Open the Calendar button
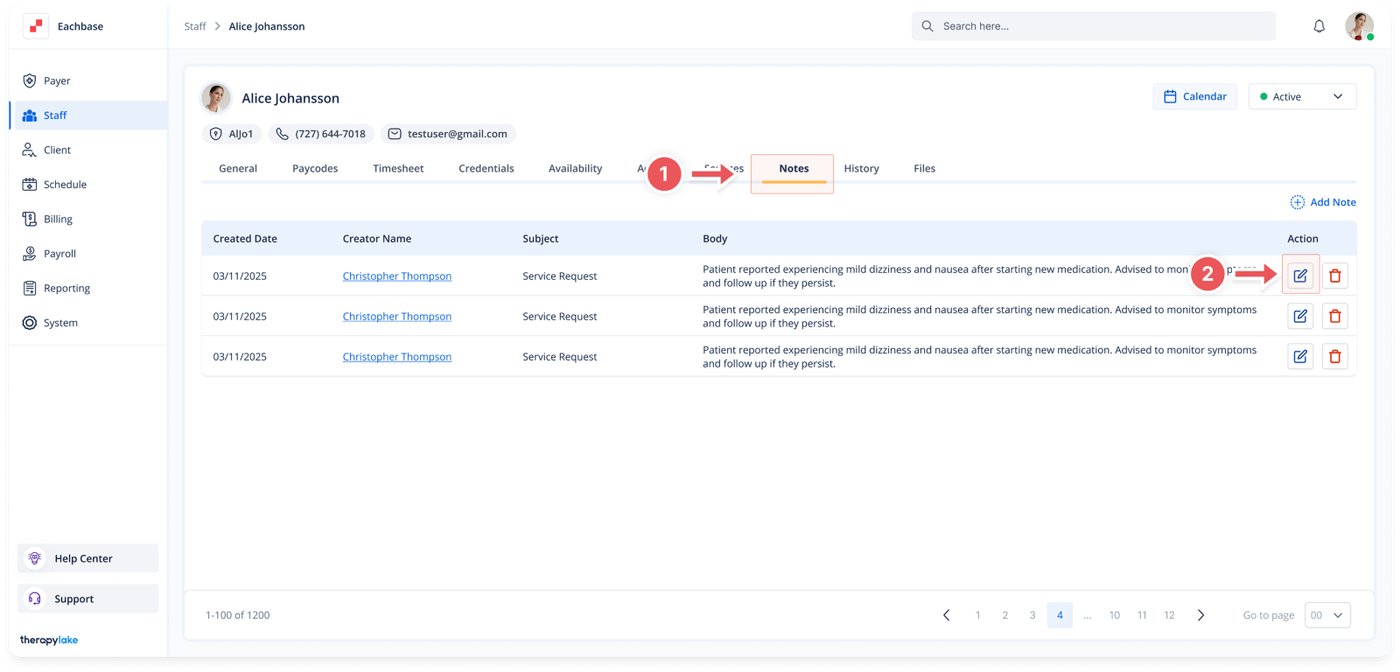This screenshot has width=1400, height=672. [x=1195, y=97]
